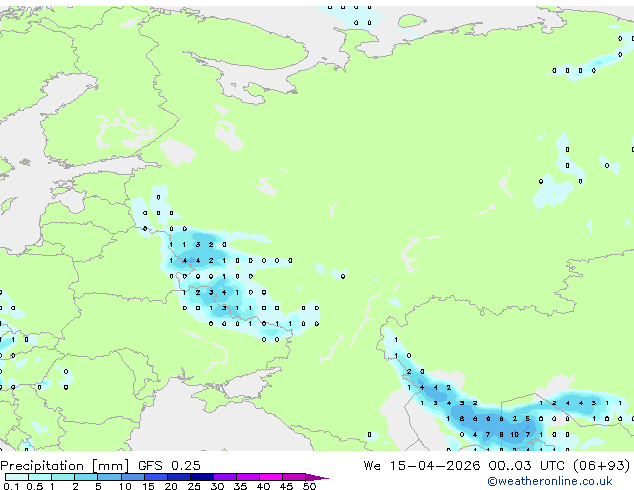Click the arrow tip at the legend end
This screenshot has height=490, width=634.
318,477
